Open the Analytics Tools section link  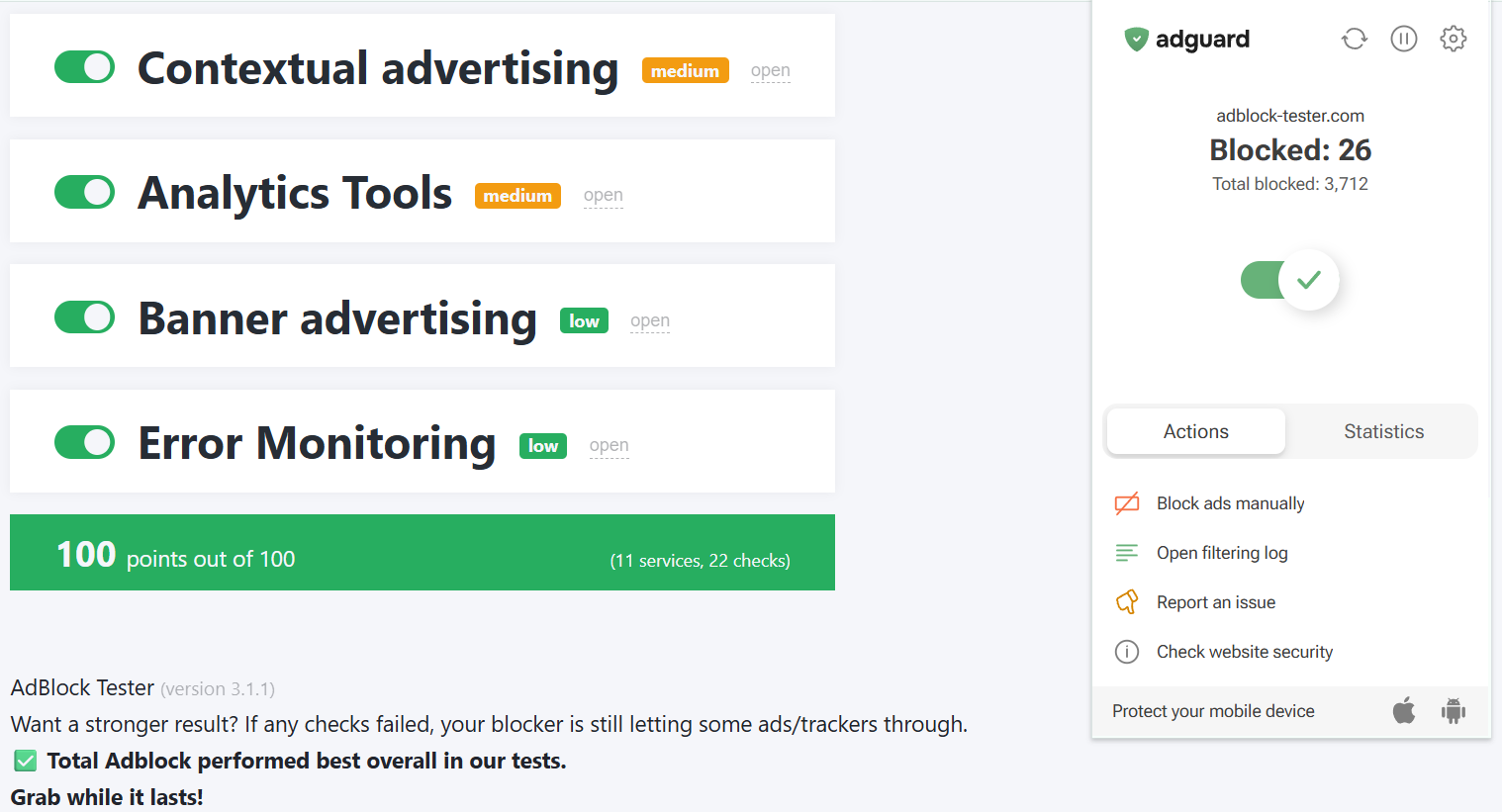(604, 195)
